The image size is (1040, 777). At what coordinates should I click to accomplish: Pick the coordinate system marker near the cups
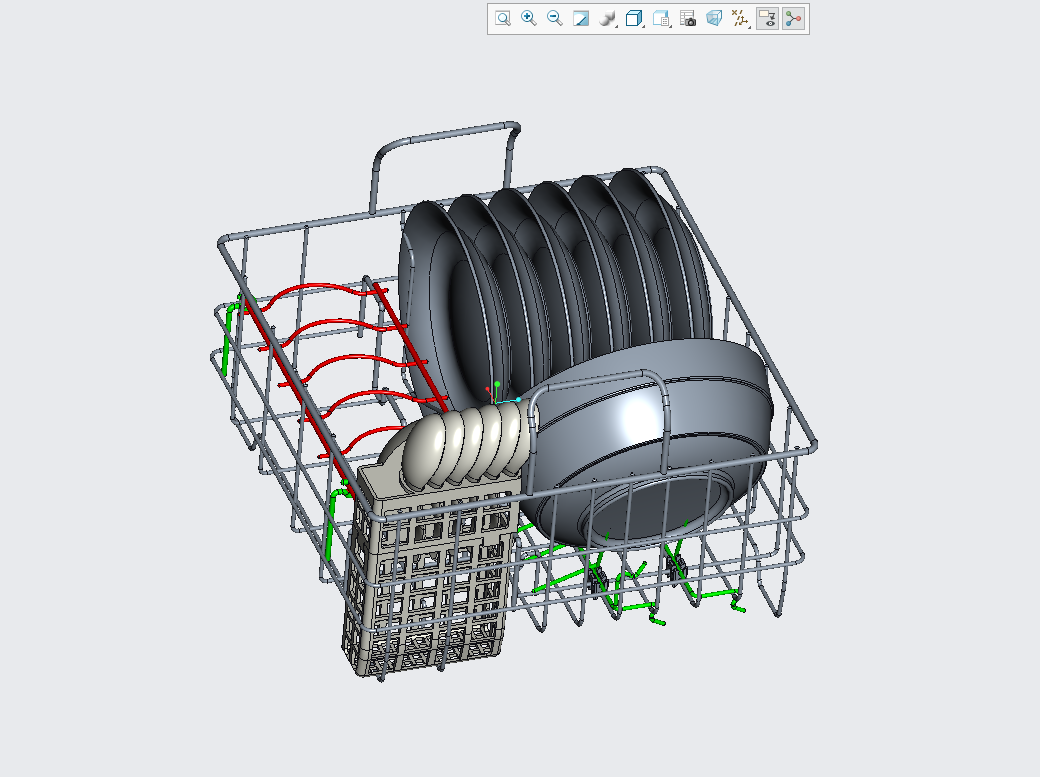501,394
